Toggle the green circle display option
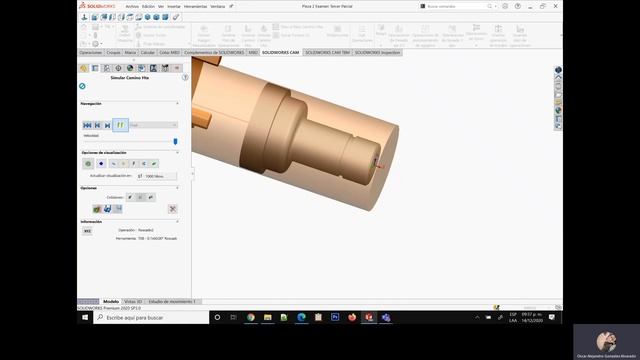This screenshot has width=640, height=360. coord(88,164)
